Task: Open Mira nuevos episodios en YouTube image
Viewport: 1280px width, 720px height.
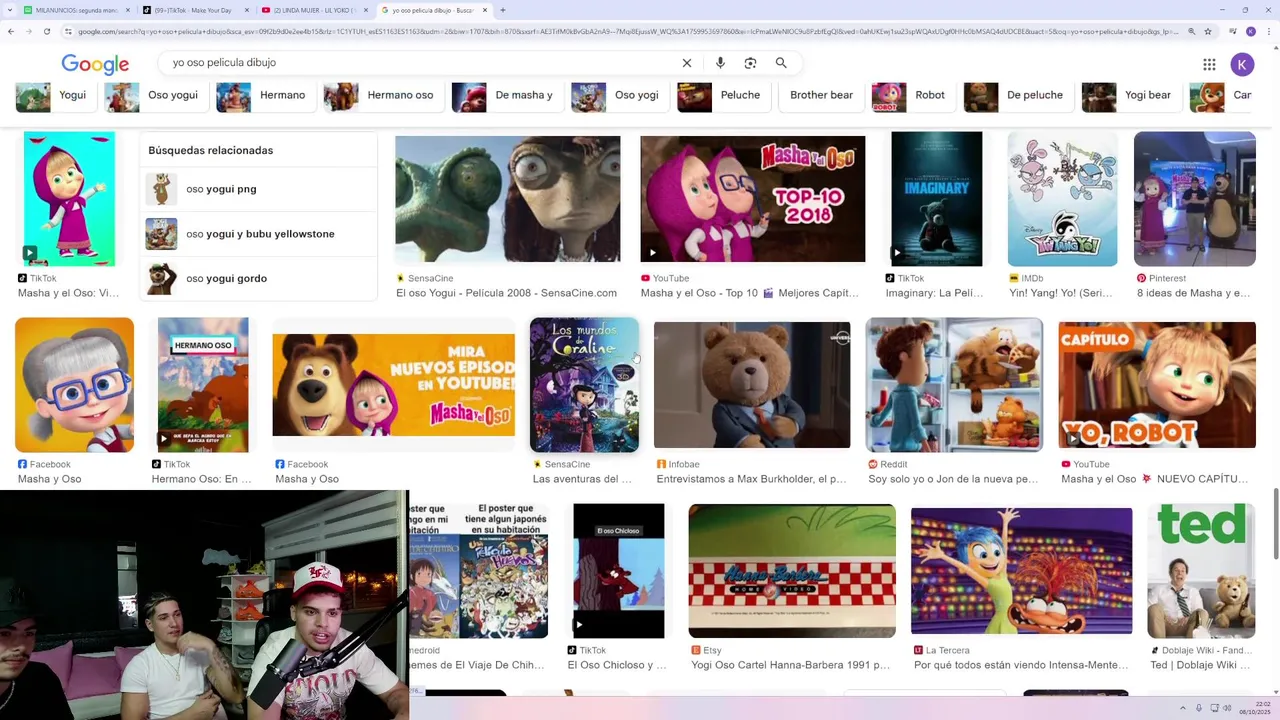Action: point(393,385)
